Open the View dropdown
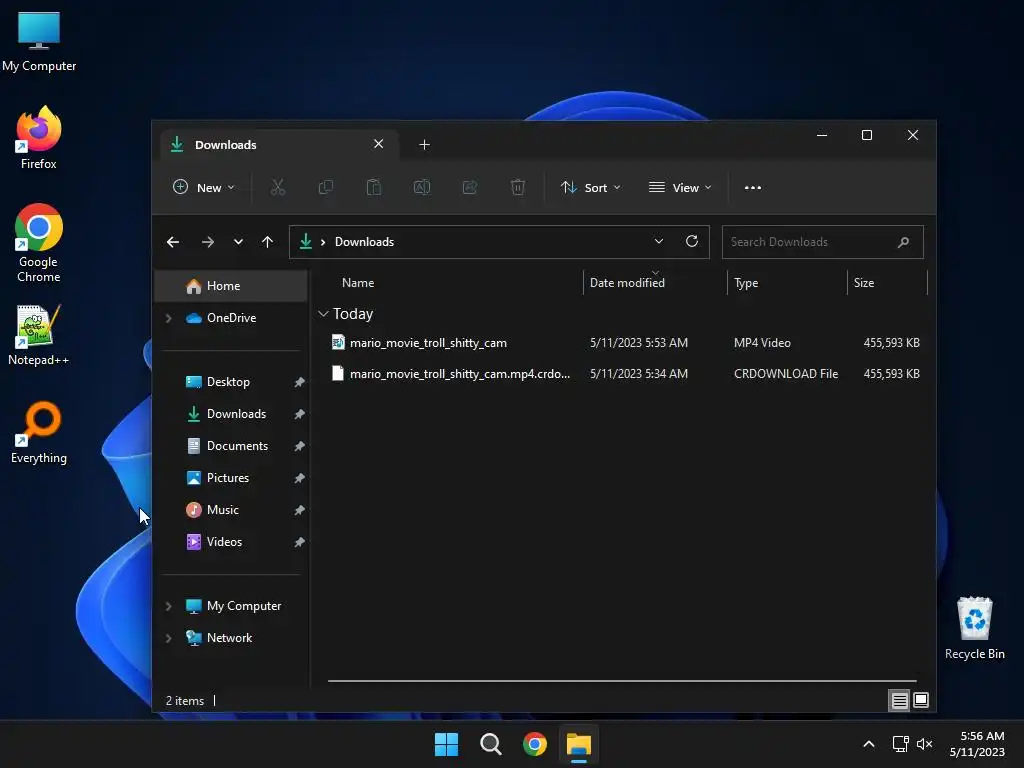The height and width of the screenshot is (768, 1024). [x=680, y=187]
